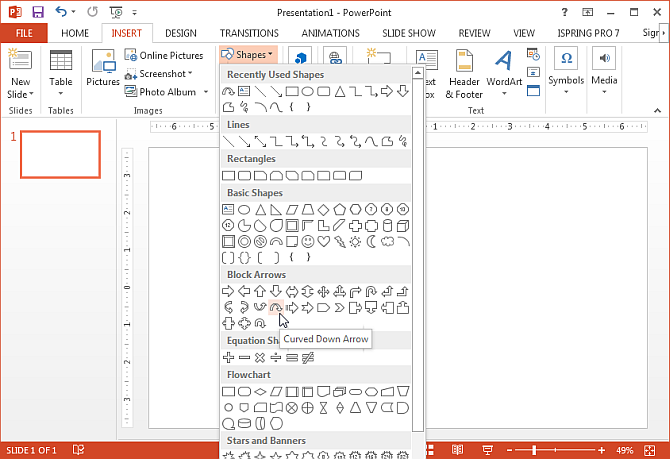670x459 pixels.
Task: Switch to the REVIEW tab
Action: click(474, 33)
